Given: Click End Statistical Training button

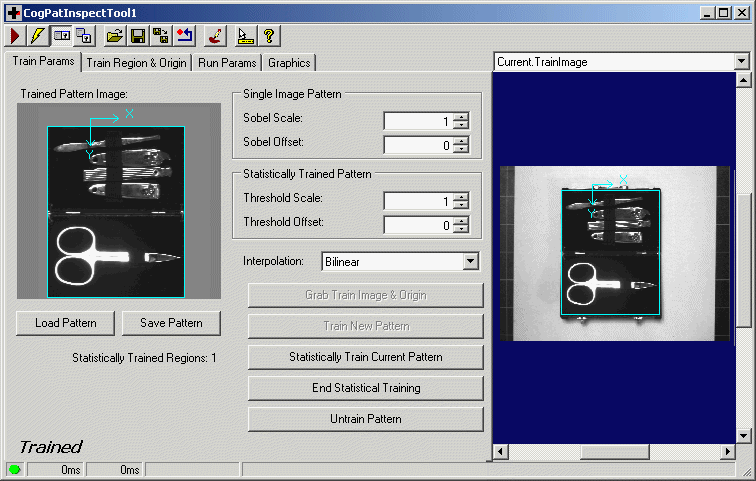Looking at the screenshot, I should tap(365, 388).
